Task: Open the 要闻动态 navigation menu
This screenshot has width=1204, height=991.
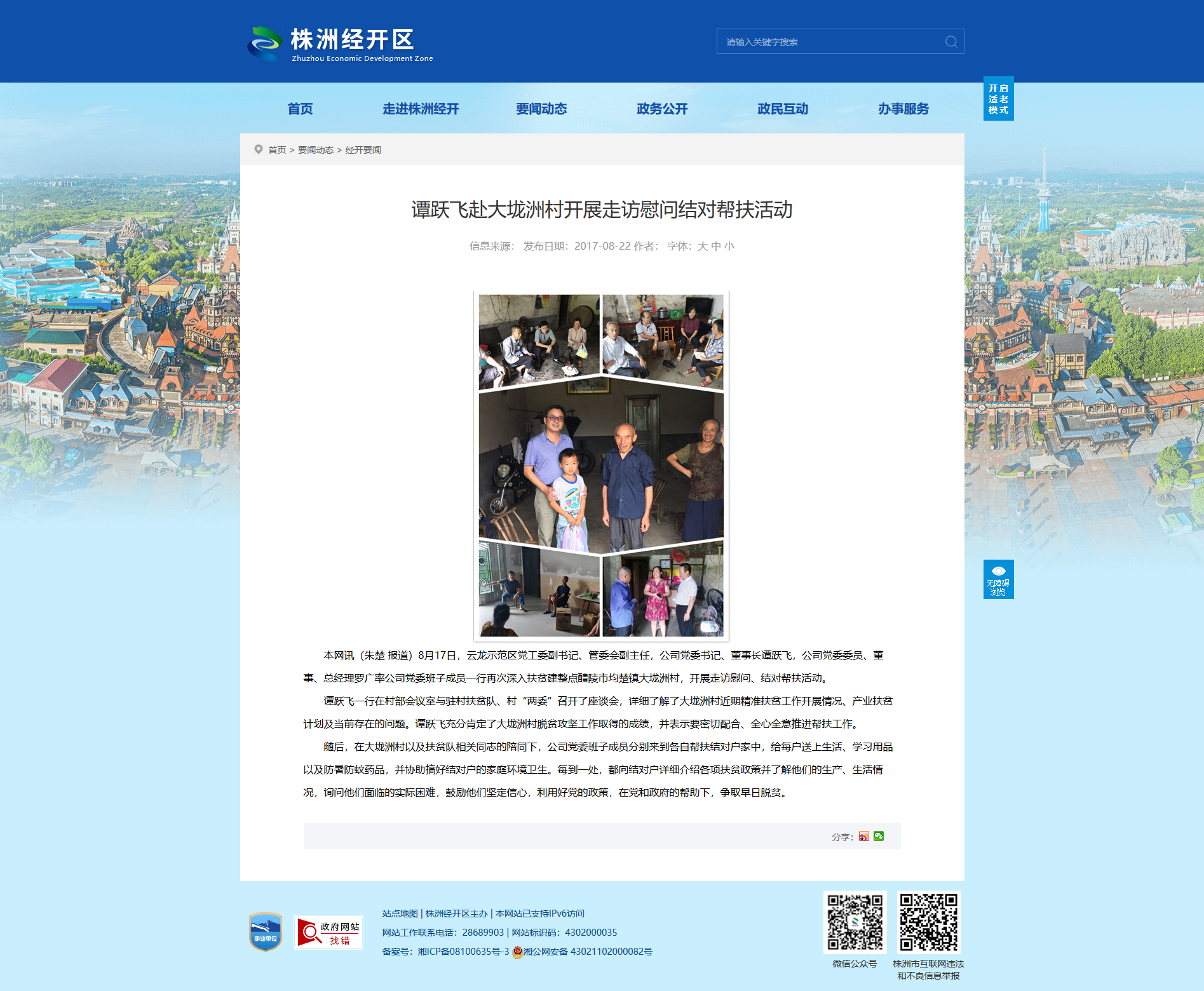Action: [541, 109]
